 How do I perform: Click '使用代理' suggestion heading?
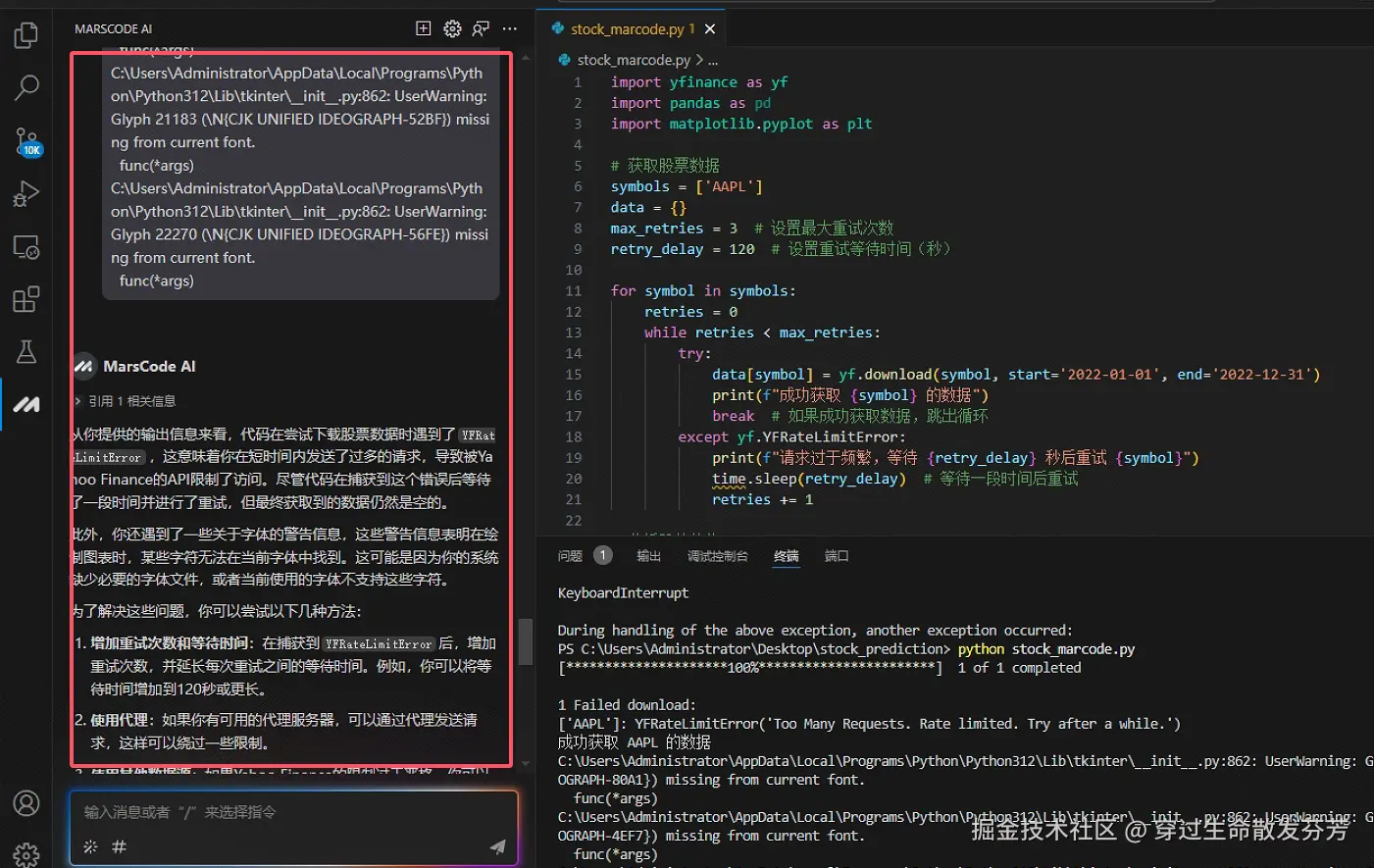tap(118, 720)
